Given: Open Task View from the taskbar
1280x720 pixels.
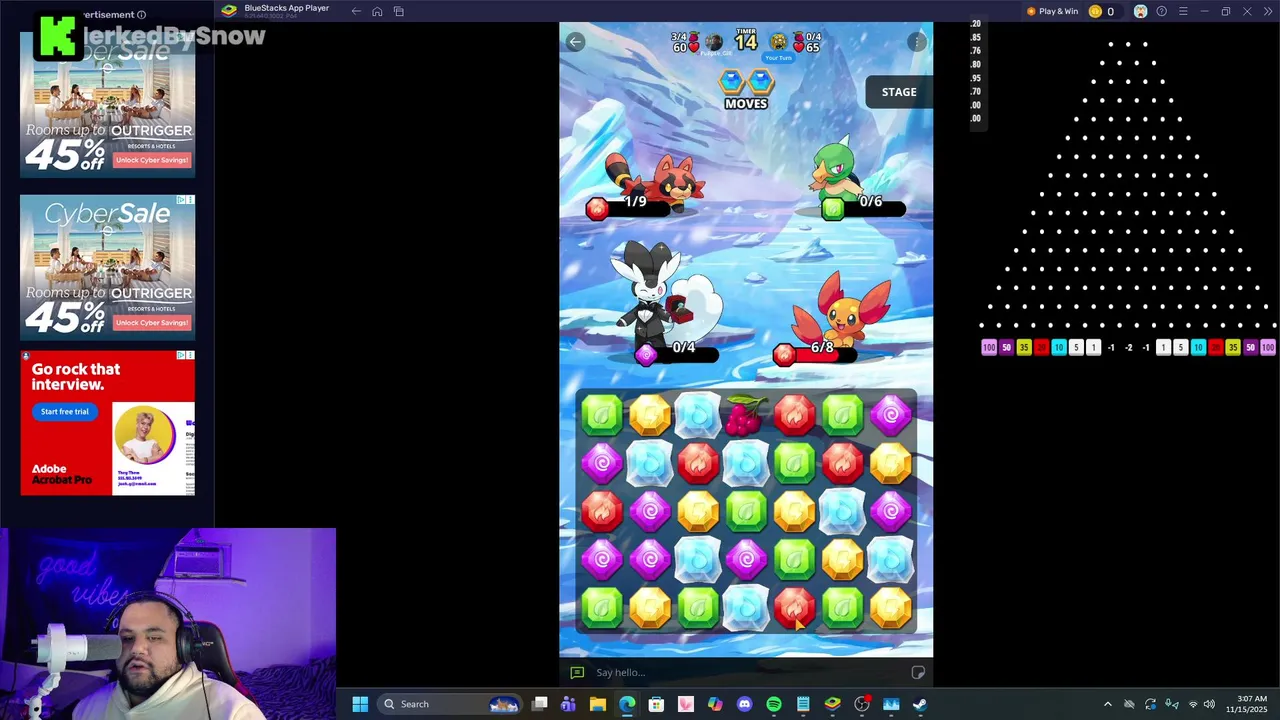Looking at the screenshot, I should pos(540,704).
